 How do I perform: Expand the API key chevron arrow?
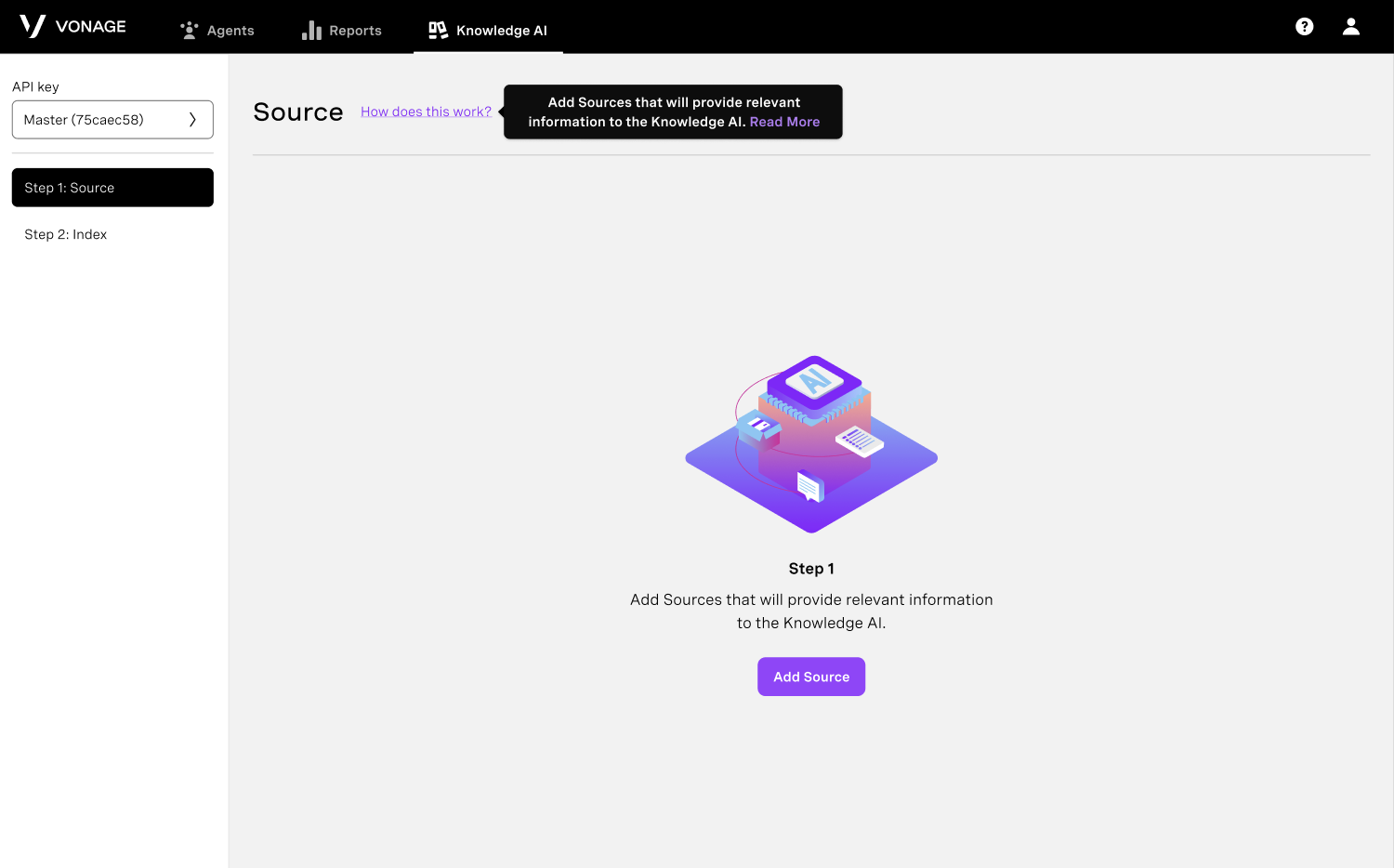click(x=192, y=120)
